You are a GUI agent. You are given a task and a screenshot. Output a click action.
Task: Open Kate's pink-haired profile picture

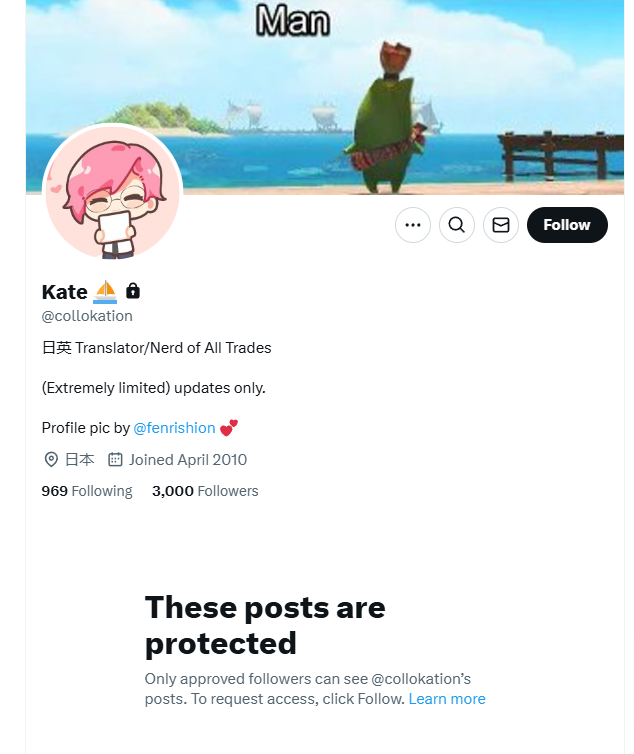(x=113, y=193)
